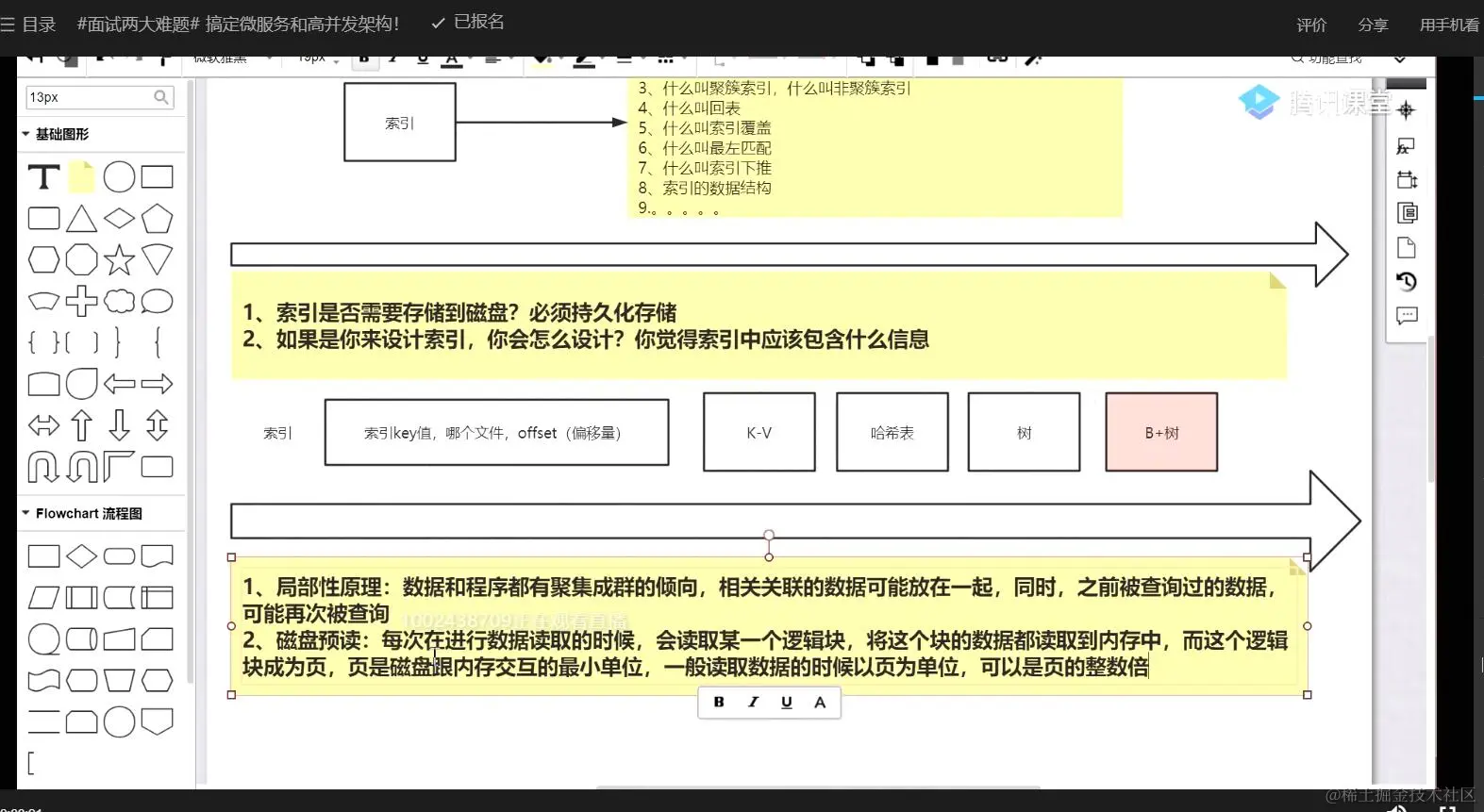
Task: Choose the octagon shape
Action: (81, 259)
